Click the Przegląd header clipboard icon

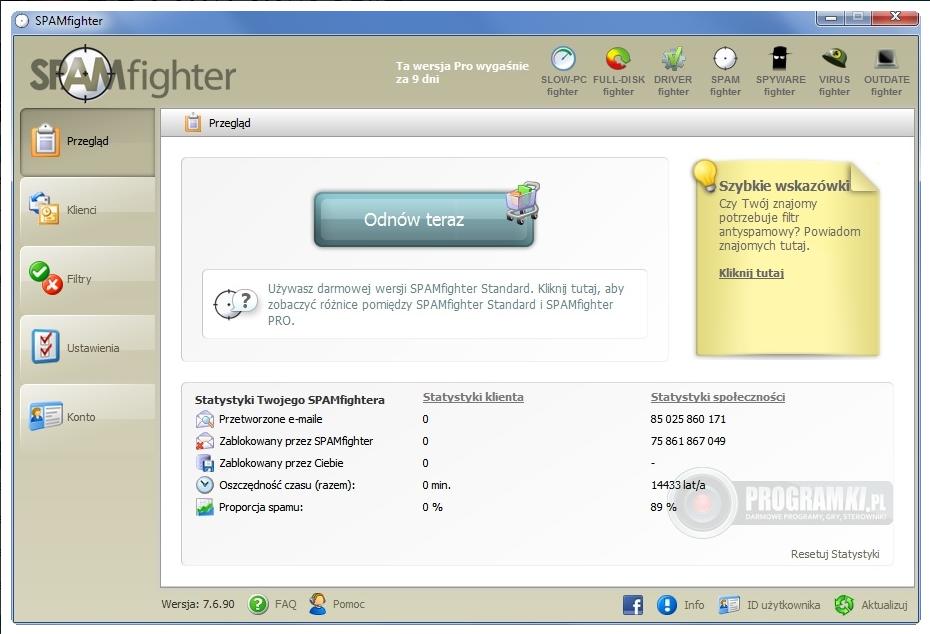[x=193, y=123]
